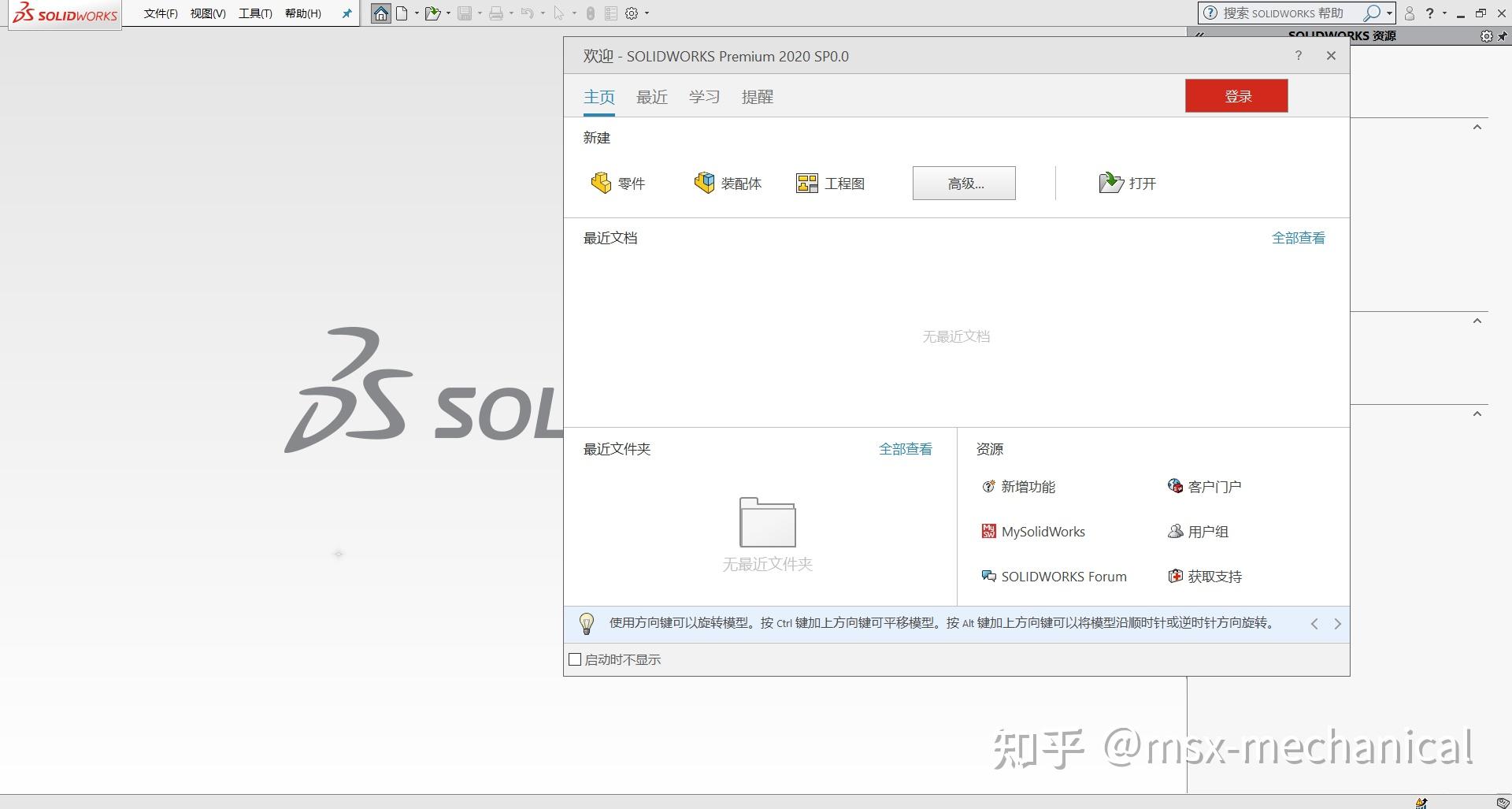Open the MySolidWorks resource link
Screen dimensions: 1512x809
coord(1033,532)
